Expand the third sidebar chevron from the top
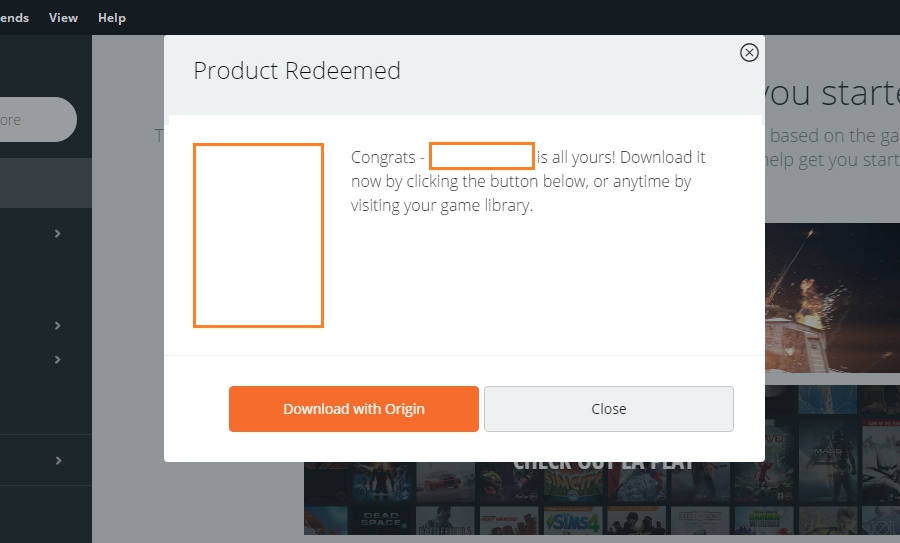The height and width of the screenshot is (543, 900). click(x=58, y=359)
